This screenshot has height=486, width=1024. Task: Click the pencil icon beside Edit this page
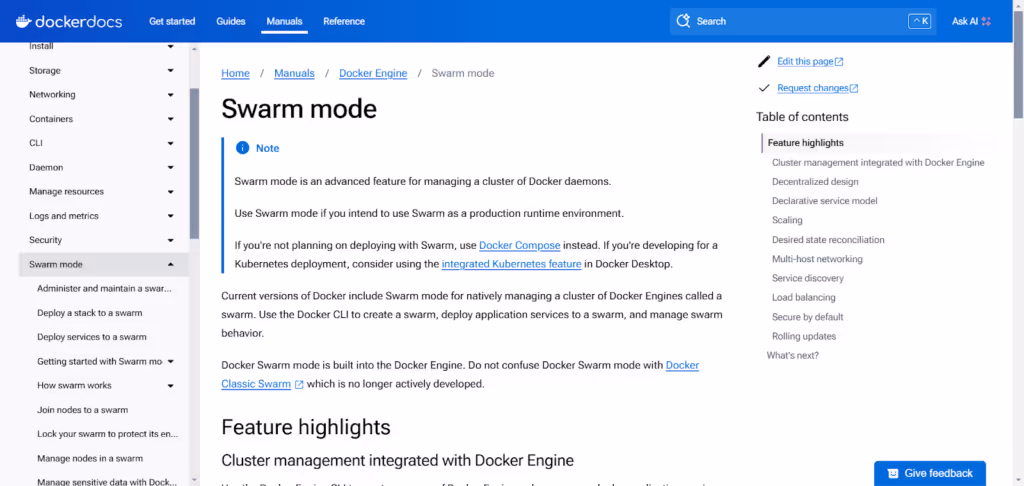coord(764,61)
